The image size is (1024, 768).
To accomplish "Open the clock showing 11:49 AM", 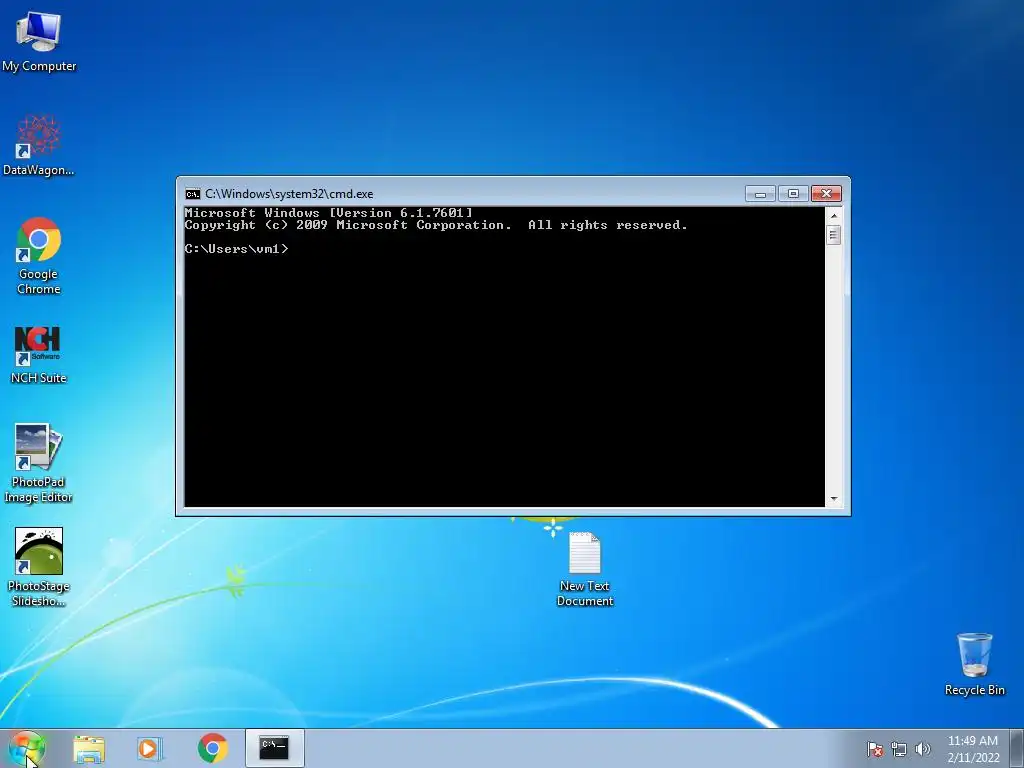I will coord(973,748).
